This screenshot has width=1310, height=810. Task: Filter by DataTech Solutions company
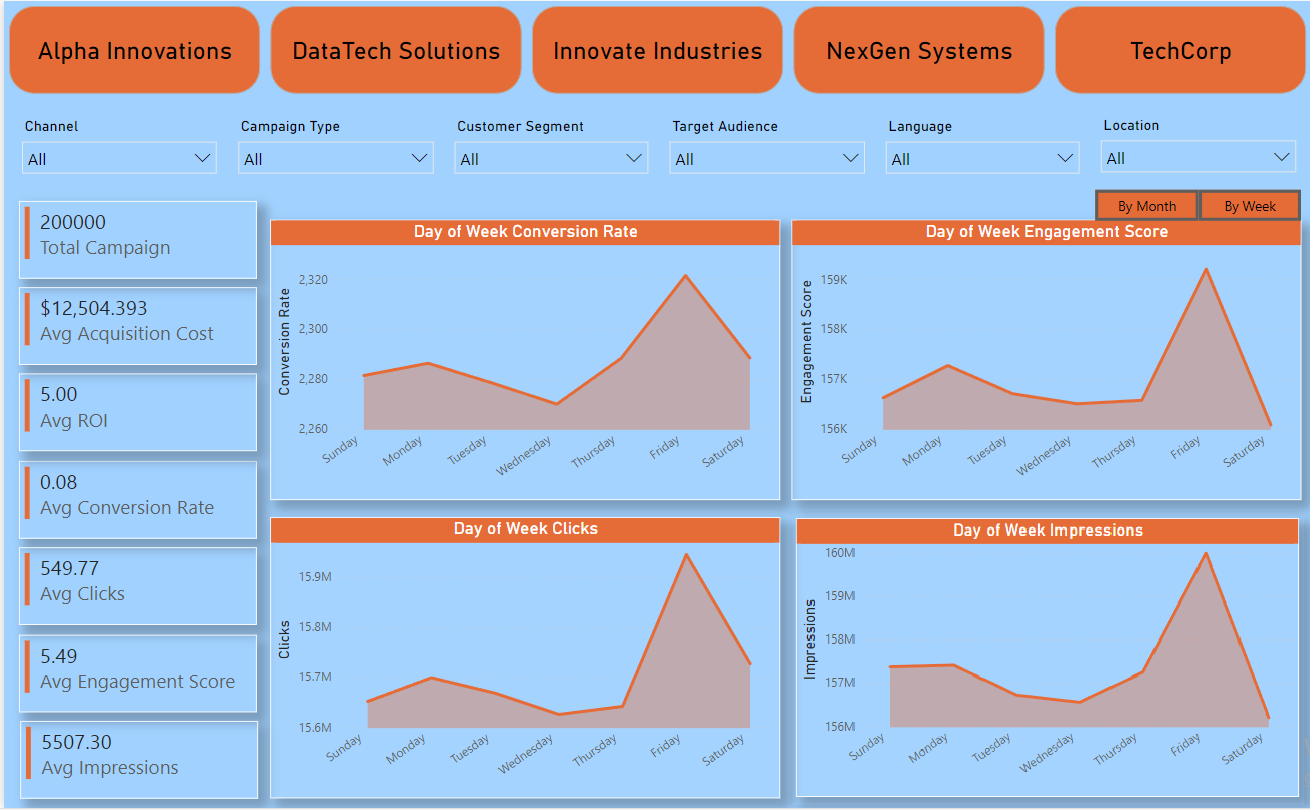[x=396, y=51]
